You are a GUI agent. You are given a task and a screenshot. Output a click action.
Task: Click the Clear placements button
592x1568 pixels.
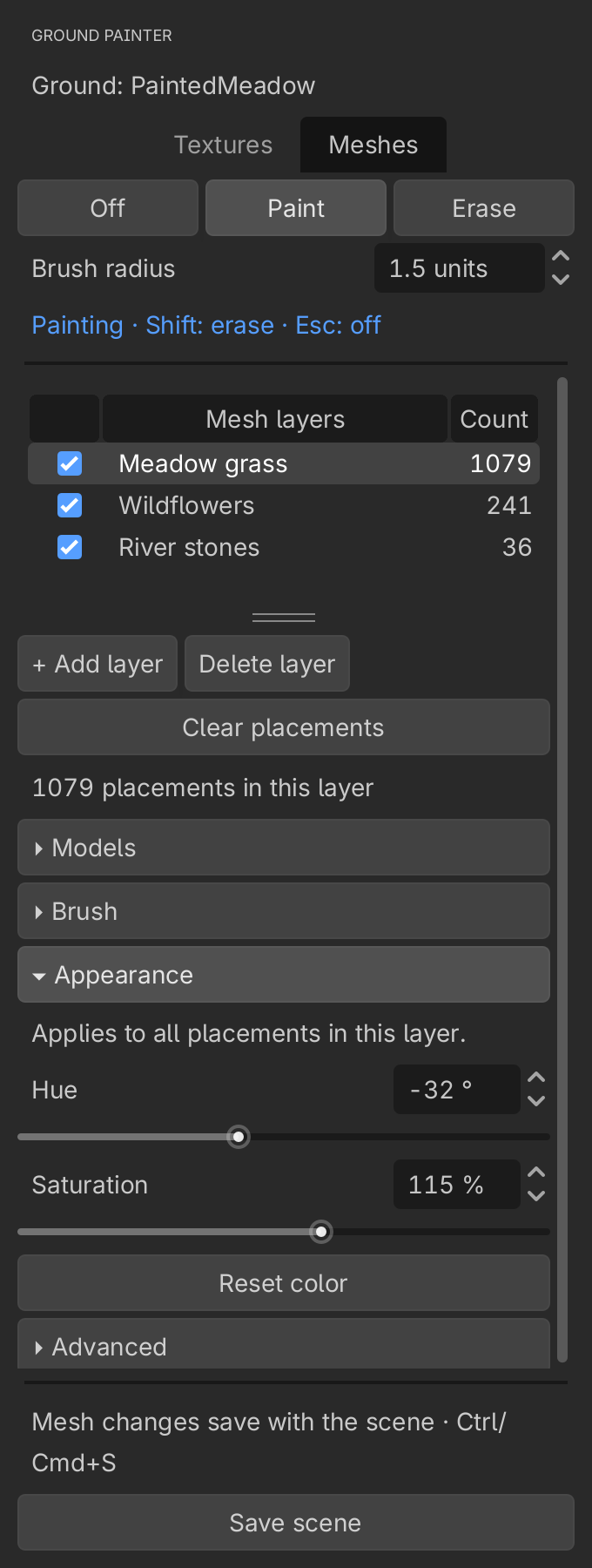tap(284, 727)
